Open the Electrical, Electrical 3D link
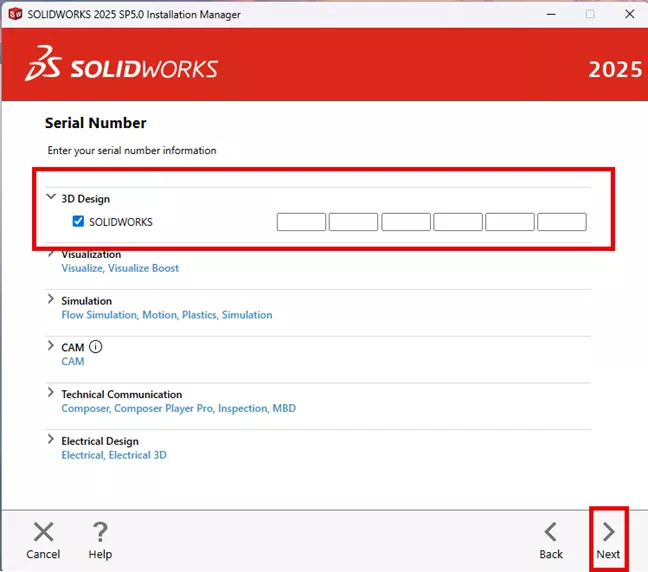Image resolution: width=648 pixels, height=572 pixels. pyautogui.click(x=114, y=455)
